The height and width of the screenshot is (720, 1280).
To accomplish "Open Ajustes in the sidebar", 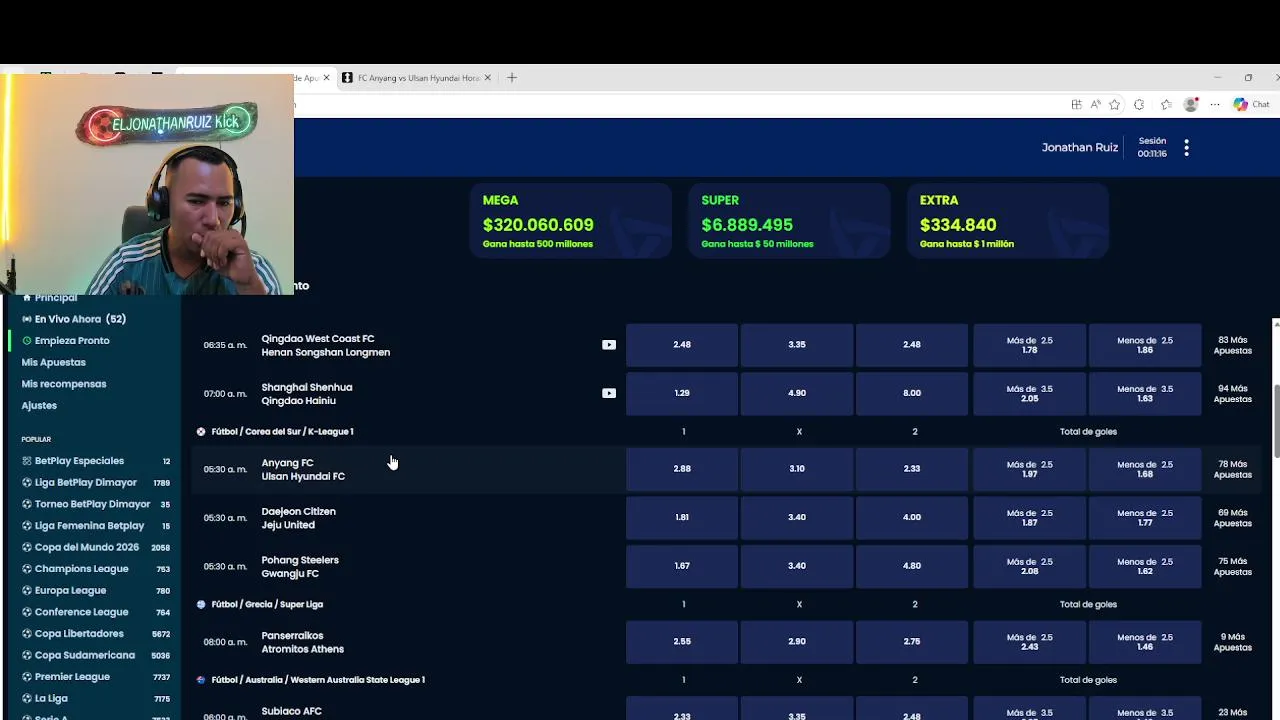I will coord(39,406).
